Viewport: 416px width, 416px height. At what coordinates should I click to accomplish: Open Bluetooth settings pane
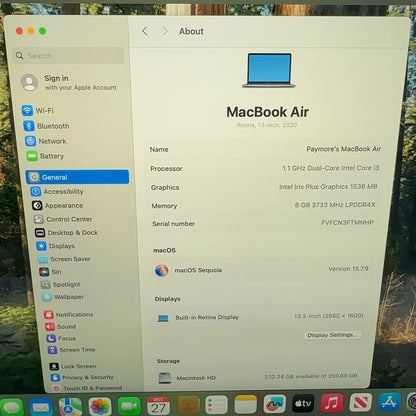(46, 126)
